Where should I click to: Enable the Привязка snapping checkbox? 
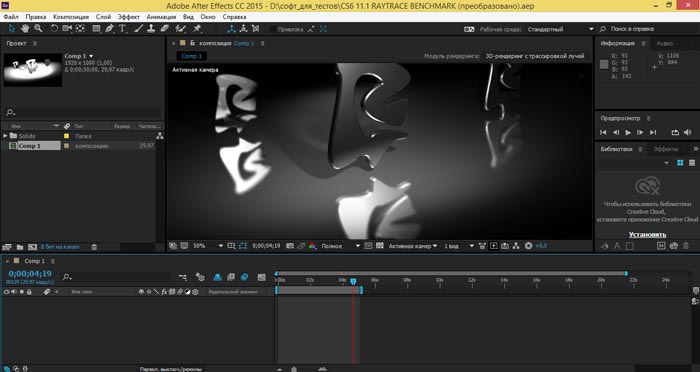[273, 29]
